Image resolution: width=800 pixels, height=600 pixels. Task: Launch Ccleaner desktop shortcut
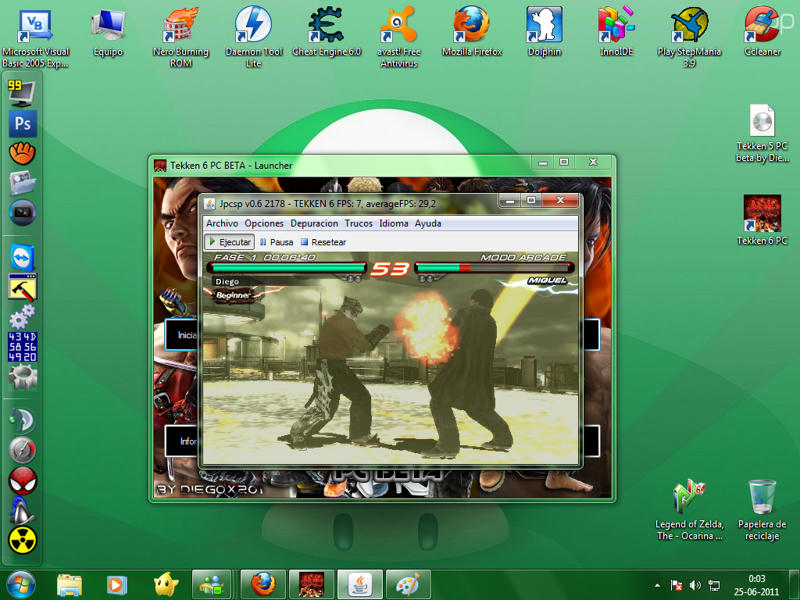762,32
